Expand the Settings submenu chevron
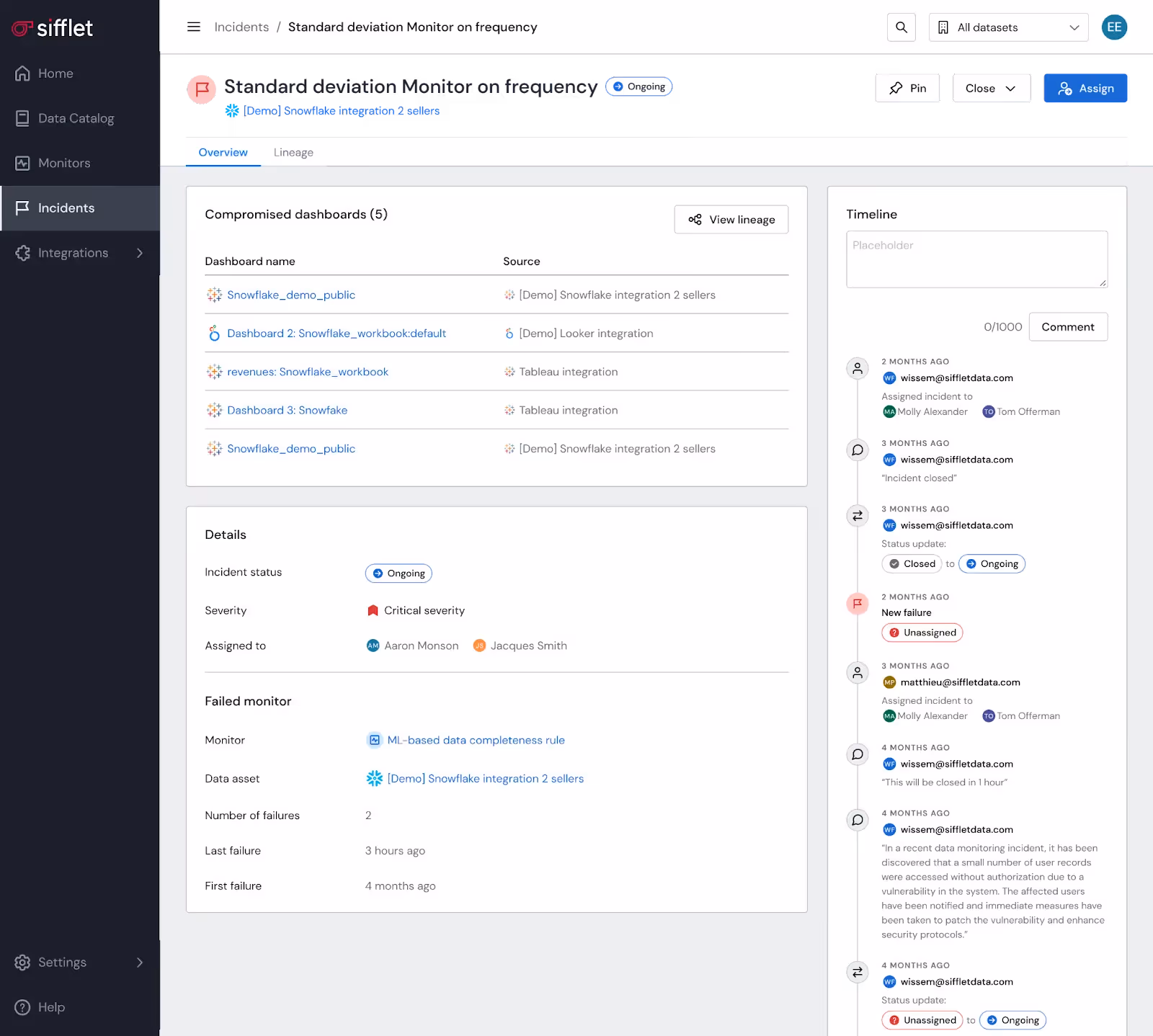 click(x=140, y=963)
